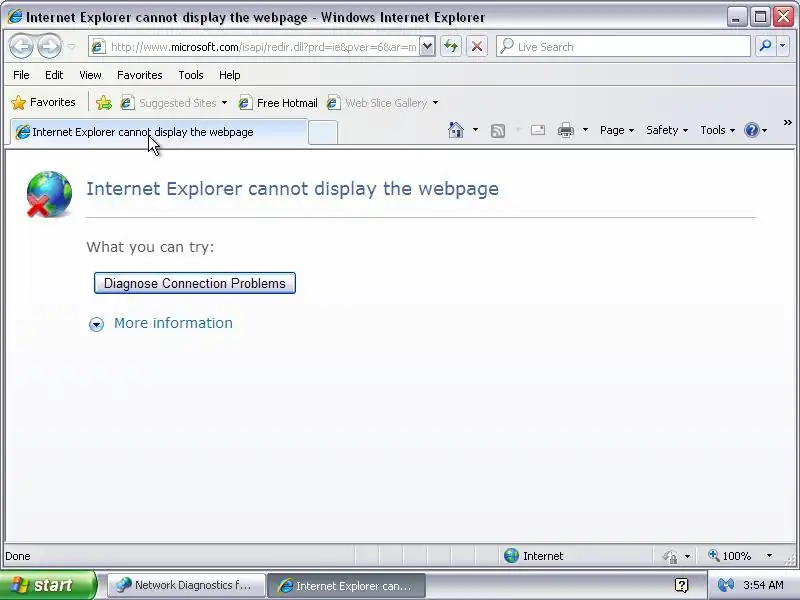
Task: Click the Read Mail envelope icon
Action: 538,131
